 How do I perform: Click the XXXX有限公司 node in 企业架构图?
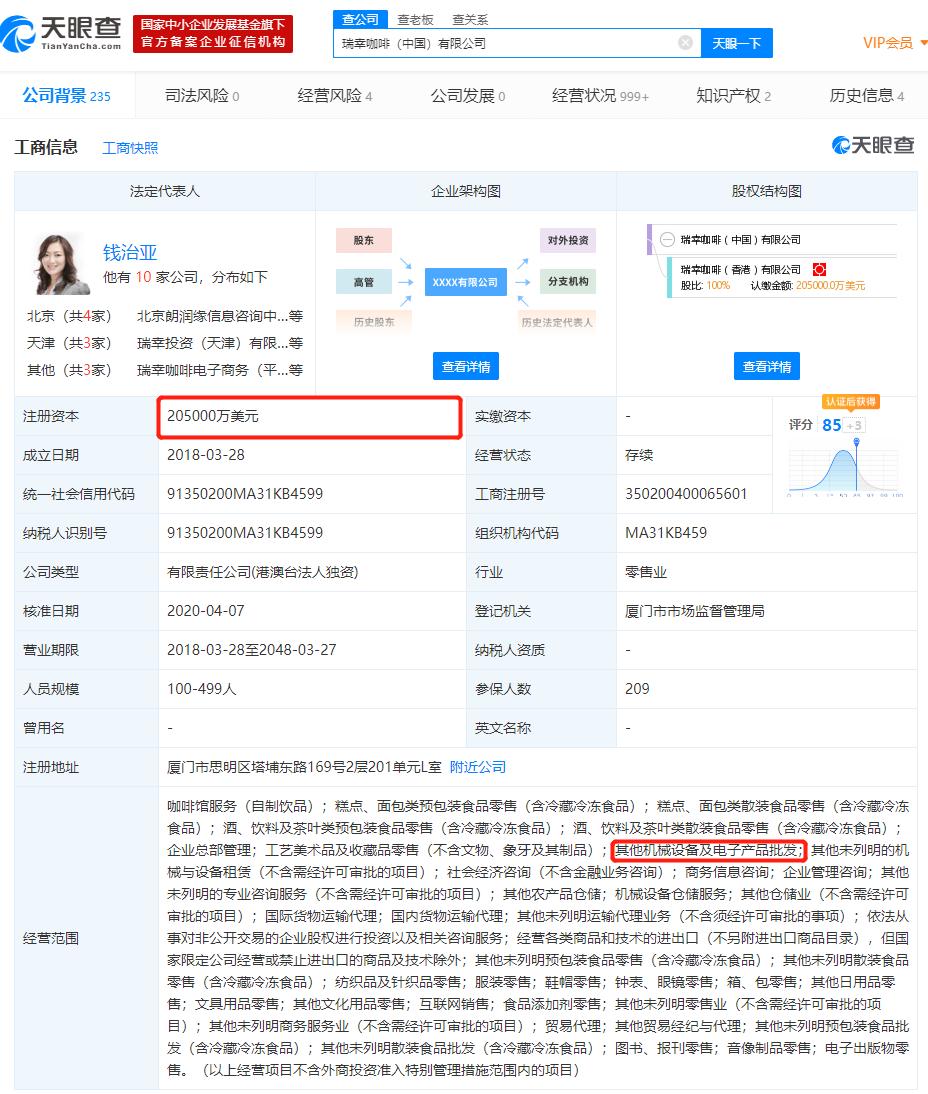[x=465, y=282]
